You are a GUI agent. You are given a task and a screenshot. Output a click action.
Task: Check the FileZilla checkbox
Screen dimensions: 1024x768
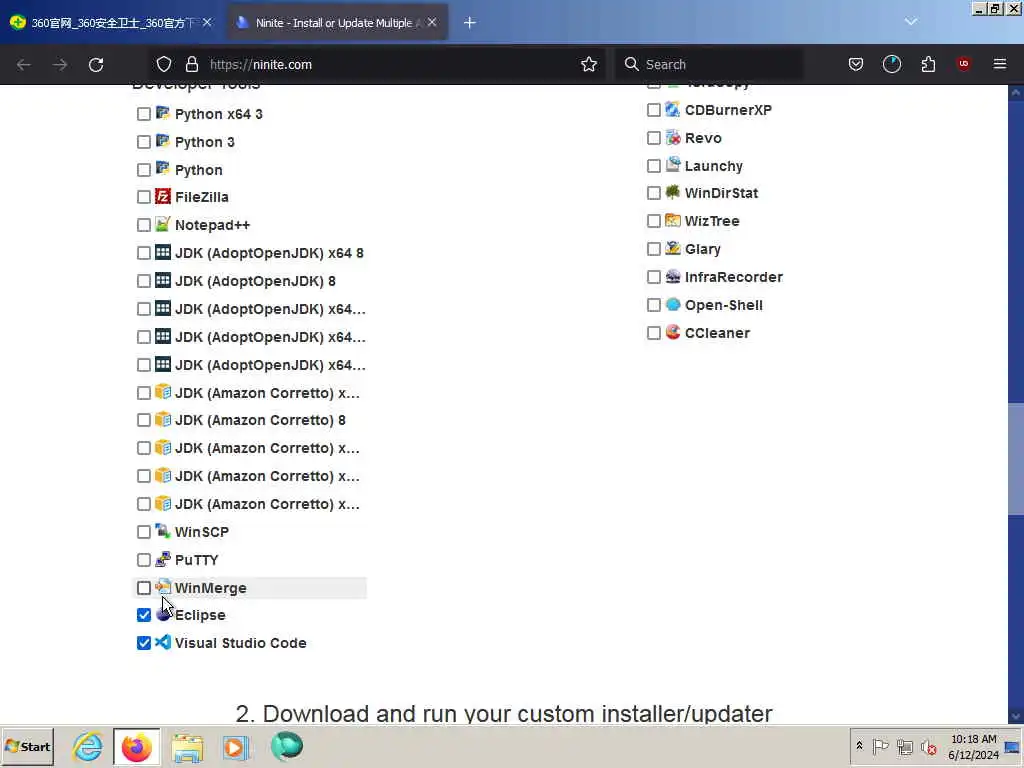[x=144, y=197]
